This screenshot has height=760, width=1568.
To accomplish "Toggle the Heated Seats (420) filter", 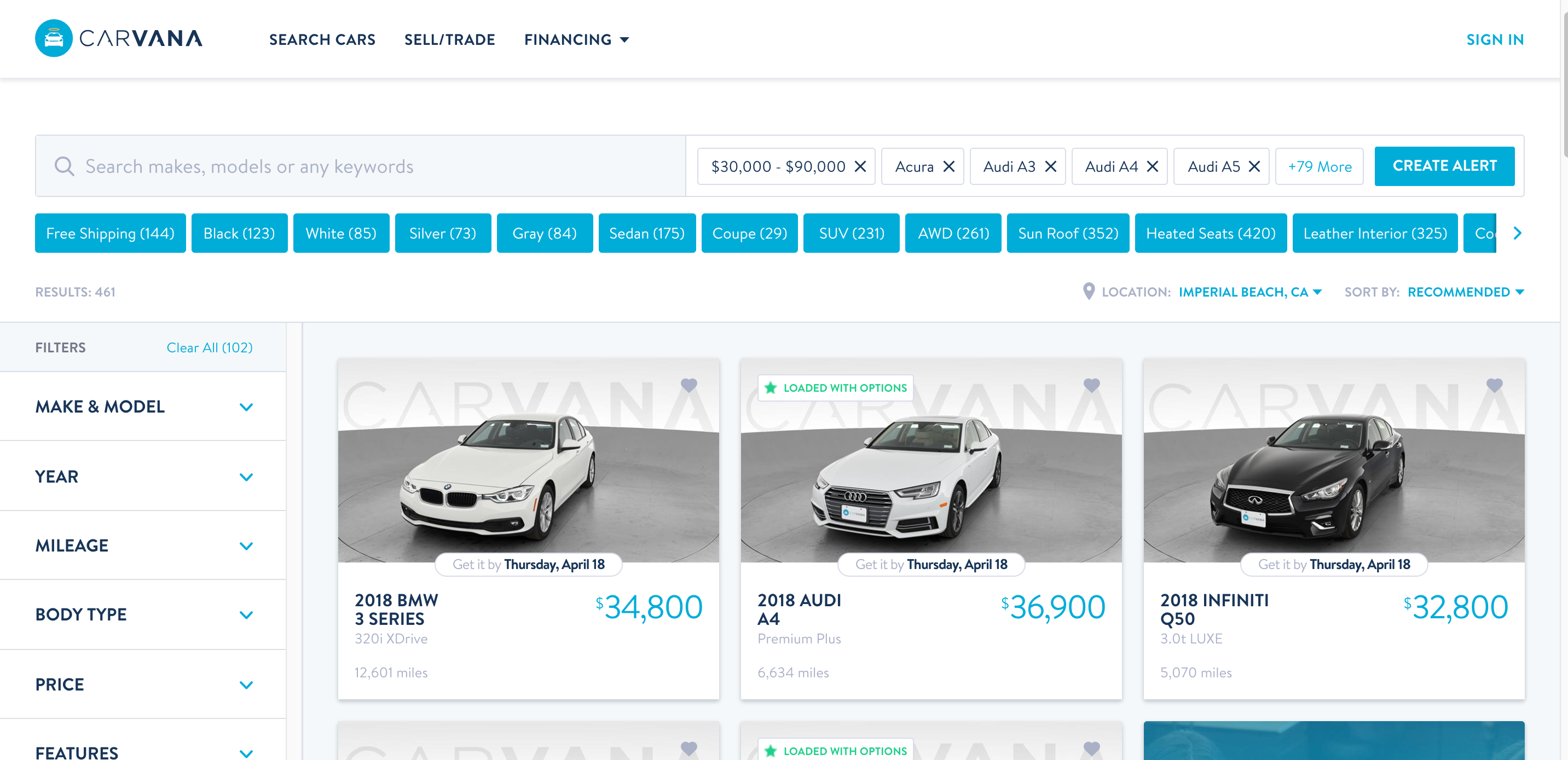I will click(x=1211, y=233).
